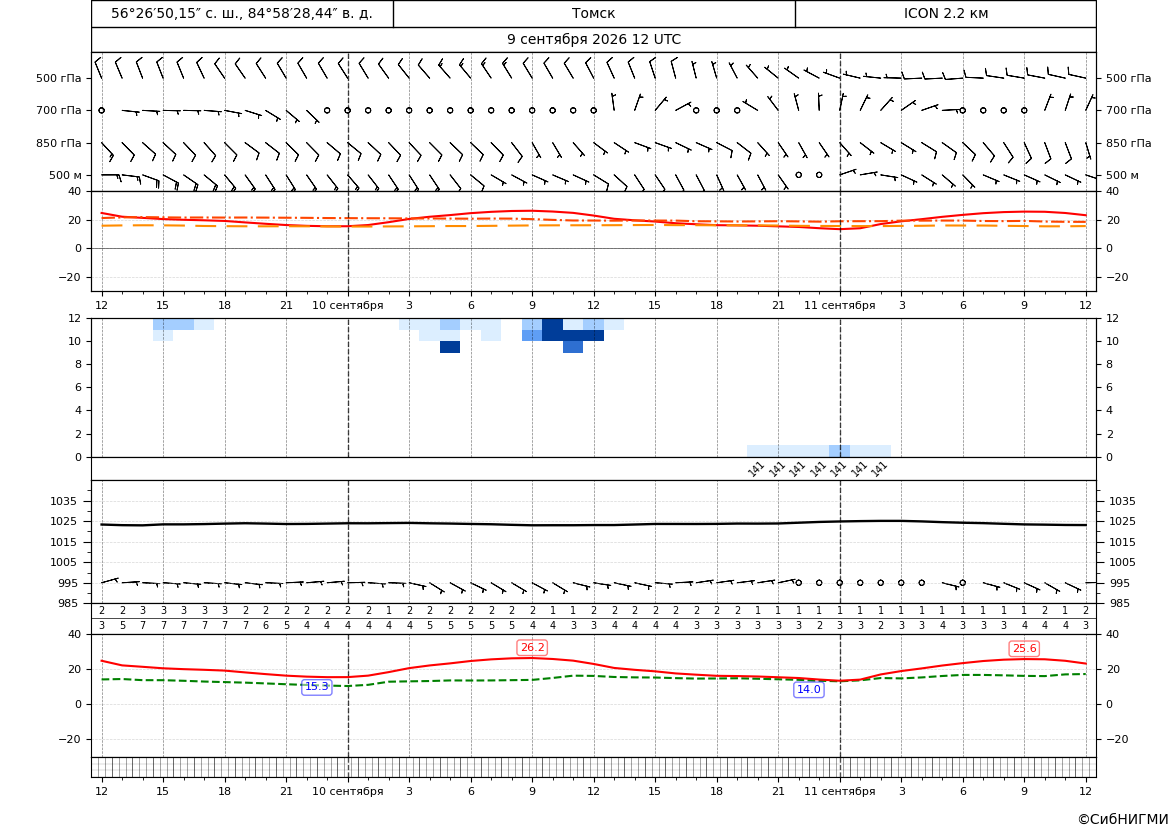
Task: Click the 26.2 maximum temperature label
Action: coord(532,647)
